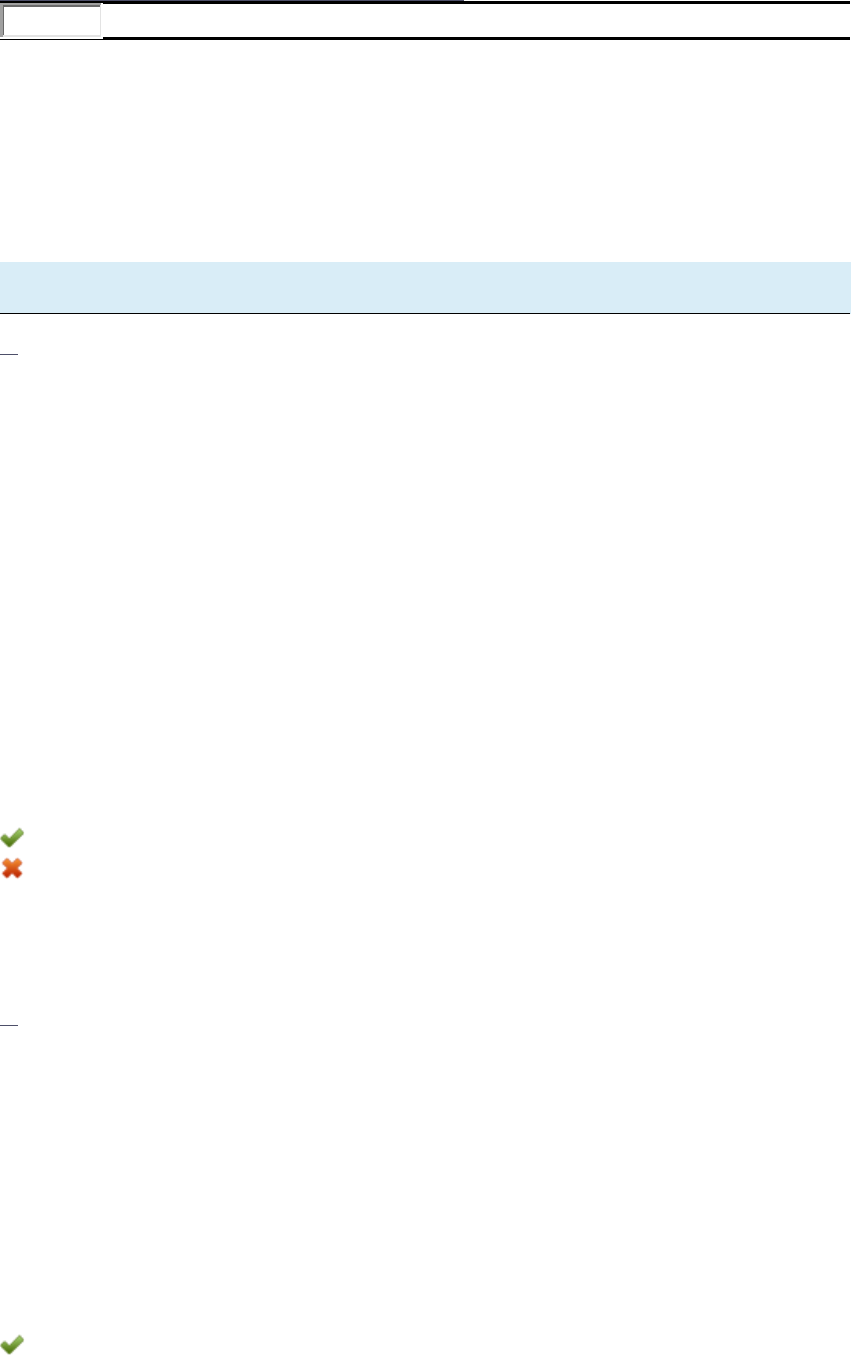
Task: Click the upper green checkmark icon
Action: click(x=12, y=838)
